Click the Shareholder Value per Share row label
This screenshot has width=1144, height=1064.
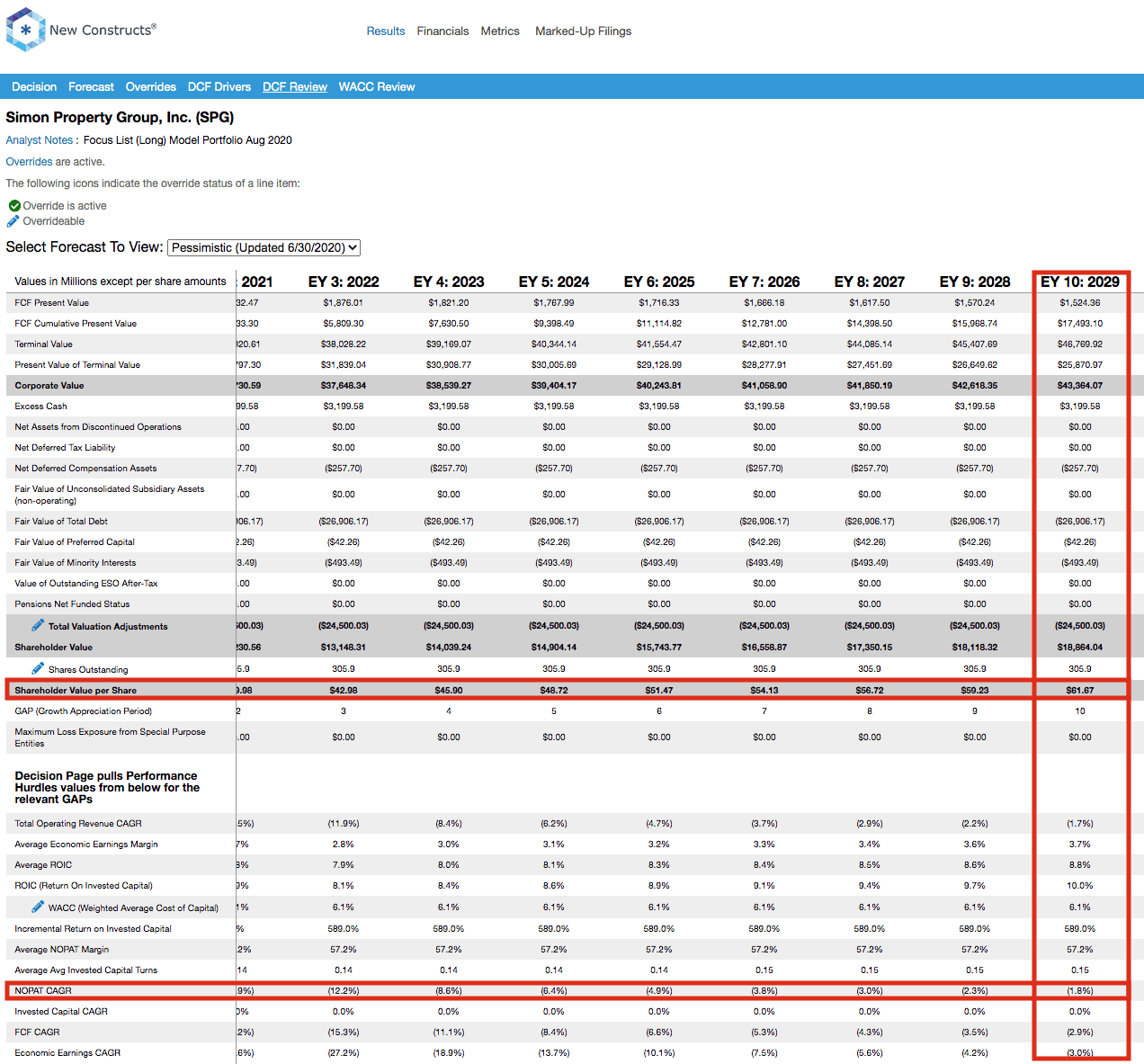tap(76, 690)
